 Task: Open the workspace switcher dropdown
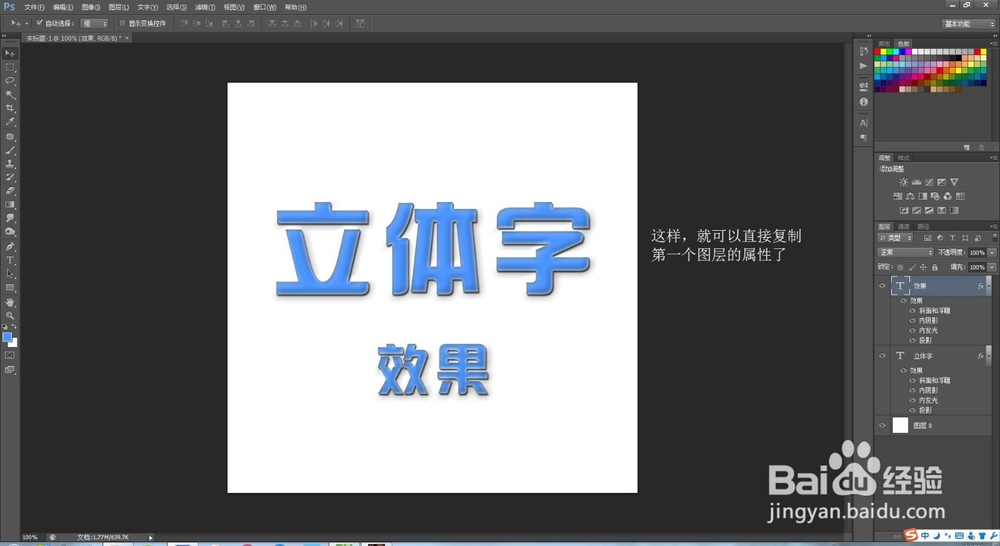(969, 24)
